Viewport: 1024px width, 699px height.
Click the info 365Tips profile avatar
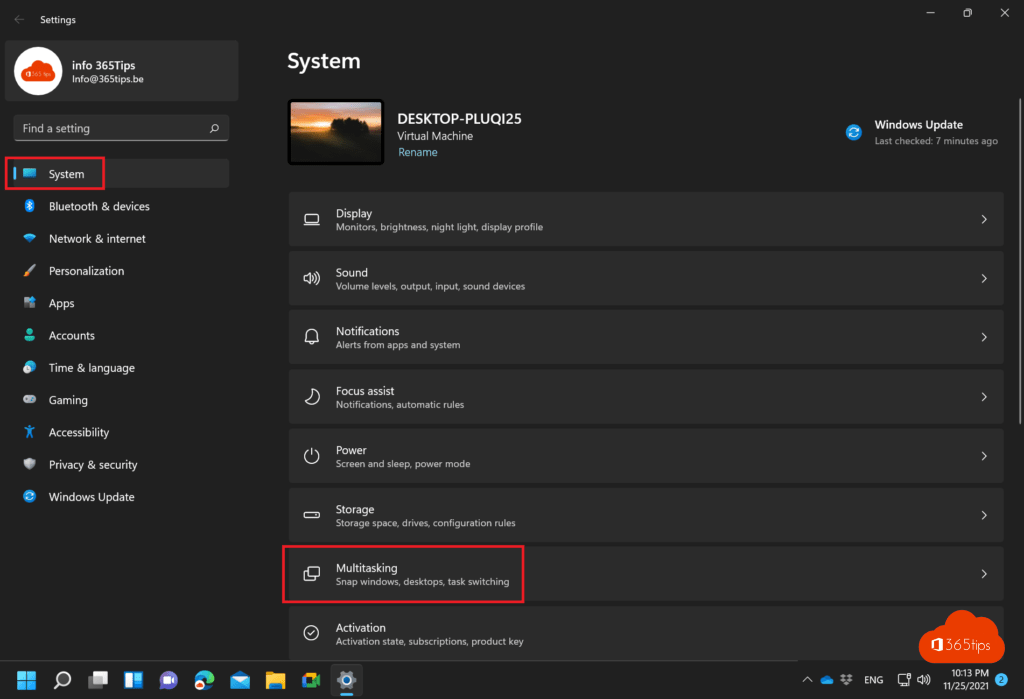point(38,71)
